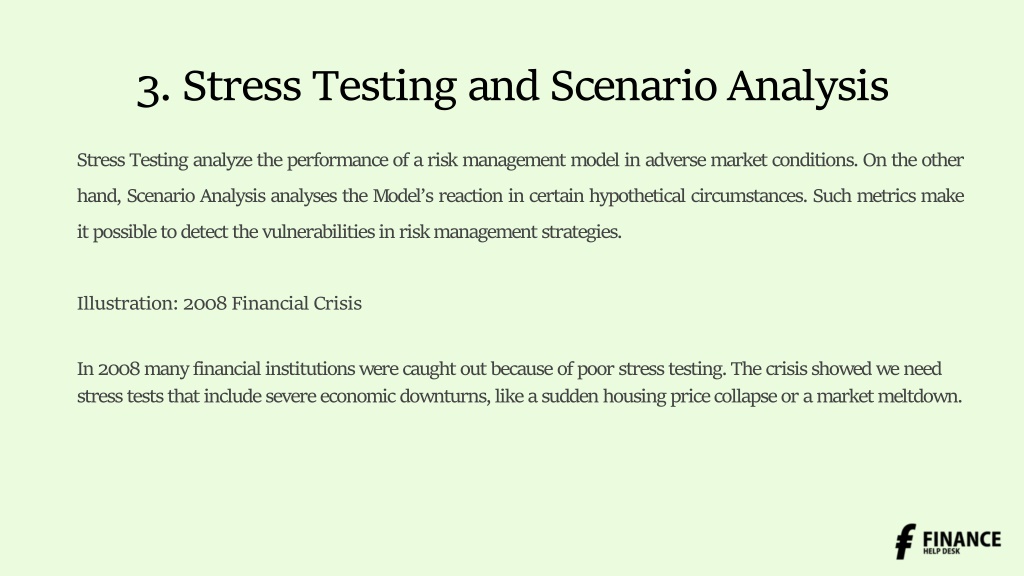Click the phrase hypothetical circumstances in the paragraph

tap(697, 196)
